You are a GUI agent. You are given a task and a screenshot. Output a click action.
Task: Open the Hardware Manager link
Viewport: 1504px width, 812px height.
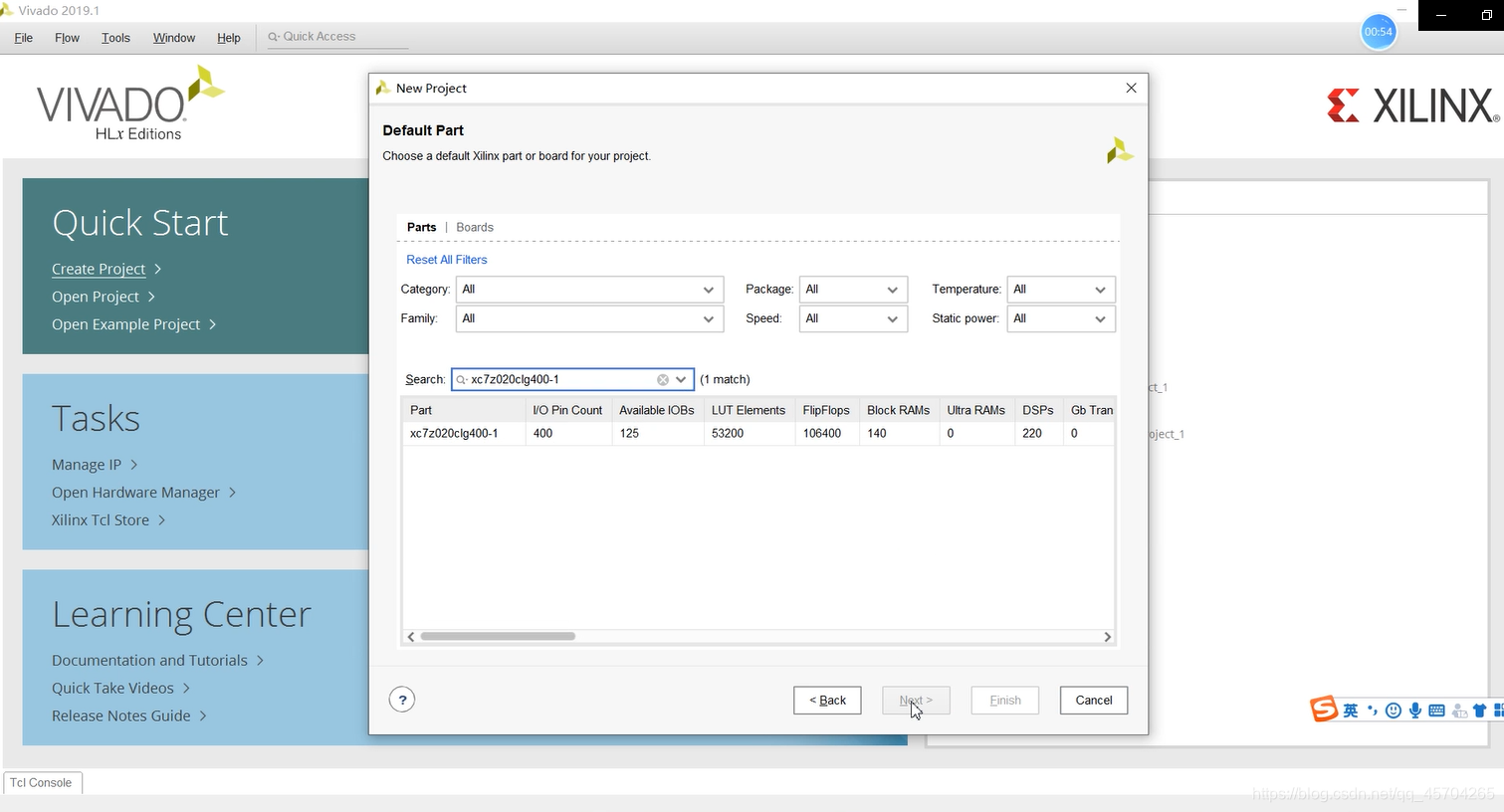pos(135,493)
